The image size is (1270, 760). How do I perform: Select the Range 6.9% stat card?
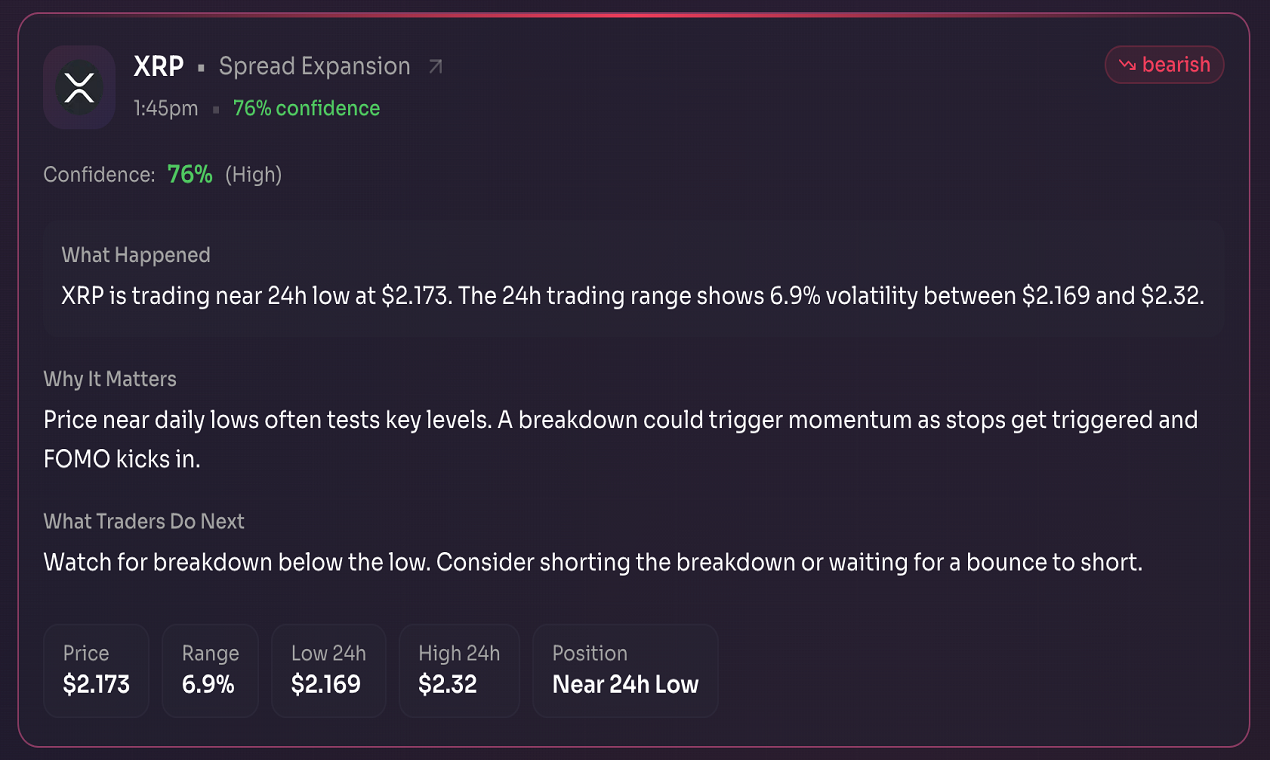[210, 670]
